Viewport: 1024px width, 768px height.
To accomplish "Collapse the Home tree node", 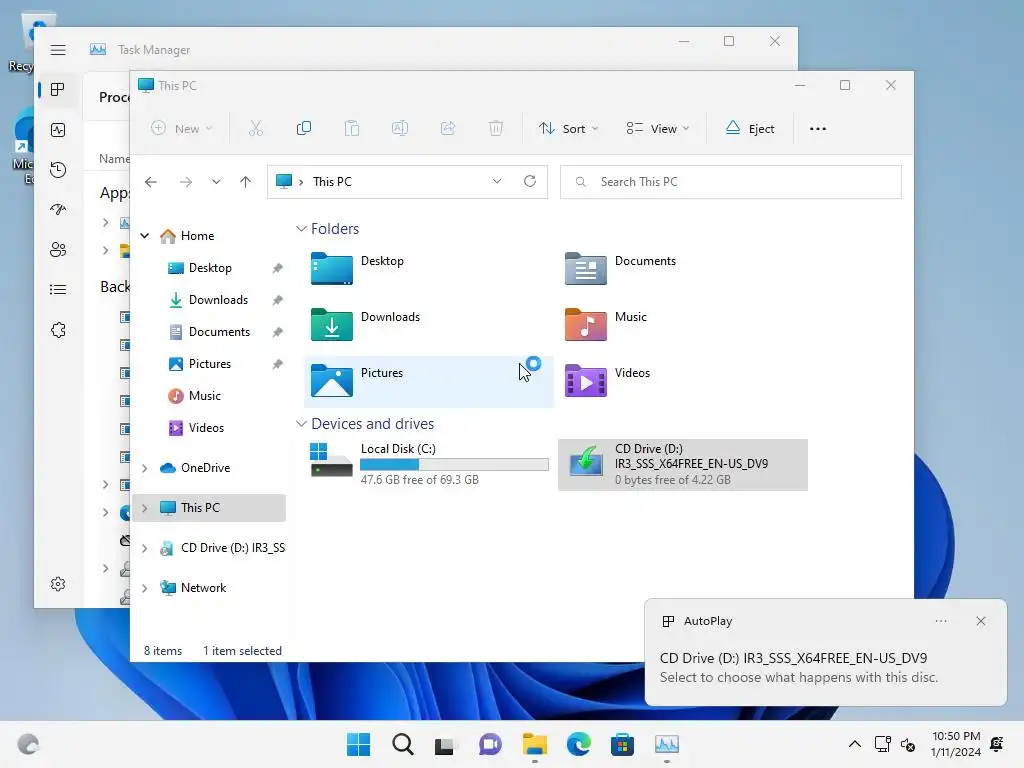I will point(145,236).
